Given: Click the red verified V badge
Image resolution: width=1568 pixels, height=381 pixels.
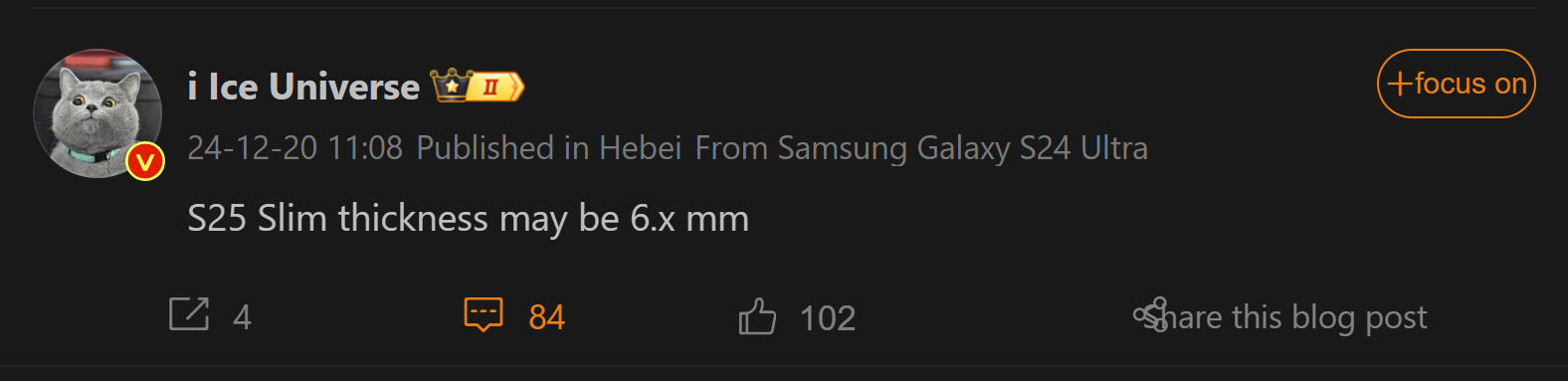Looking at the screenshot, I should [145, 161].
